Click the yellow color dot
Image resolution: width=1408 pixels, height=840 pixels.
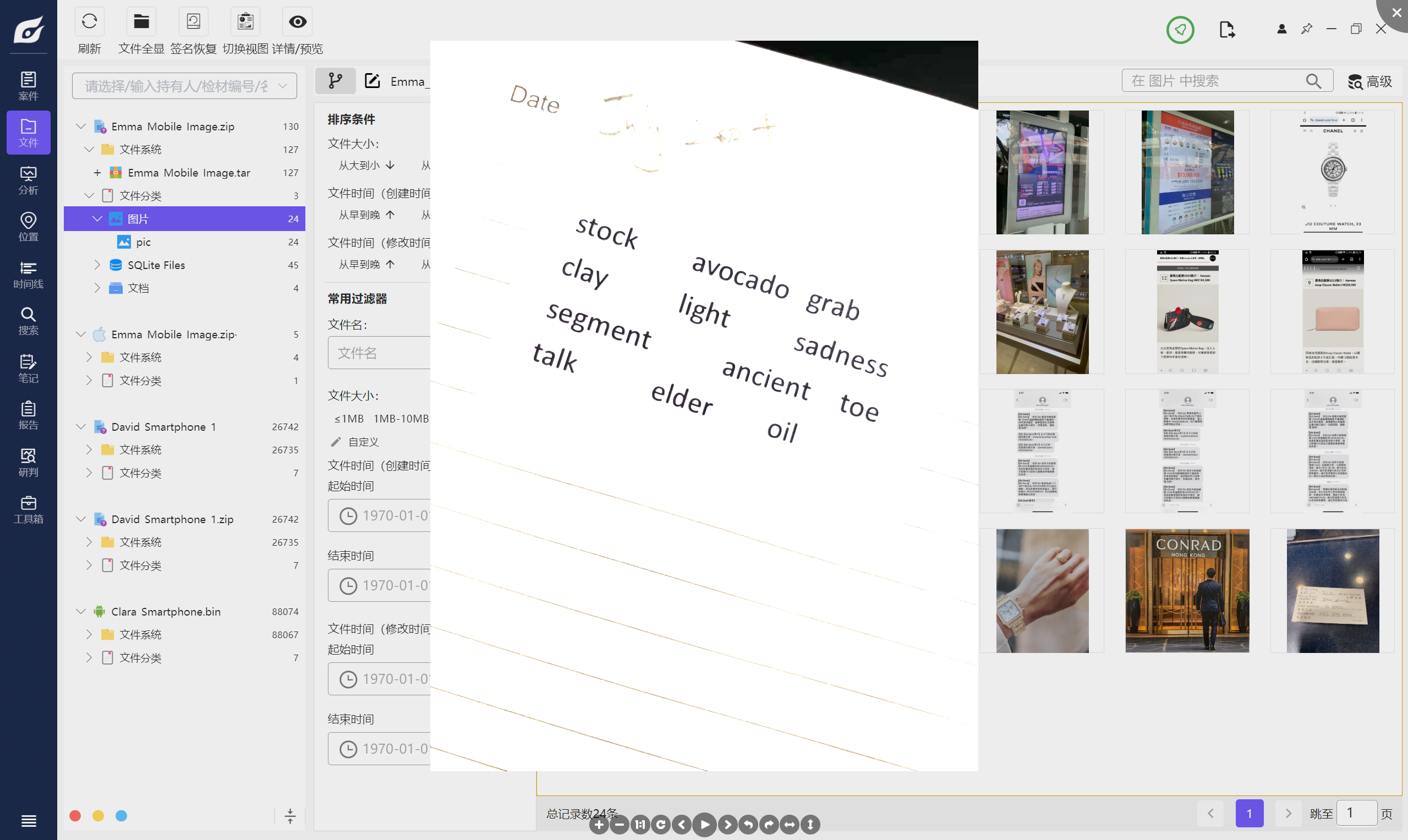tap(98, 816)
